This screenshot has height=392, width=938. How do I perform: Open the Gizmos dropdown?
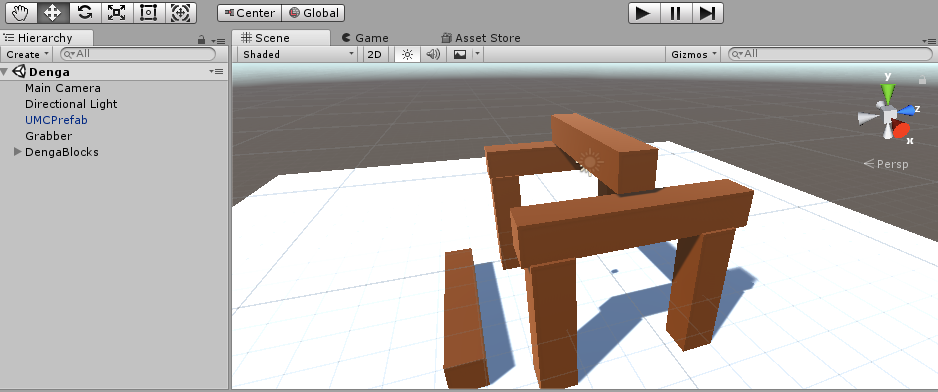pos(693,54)
